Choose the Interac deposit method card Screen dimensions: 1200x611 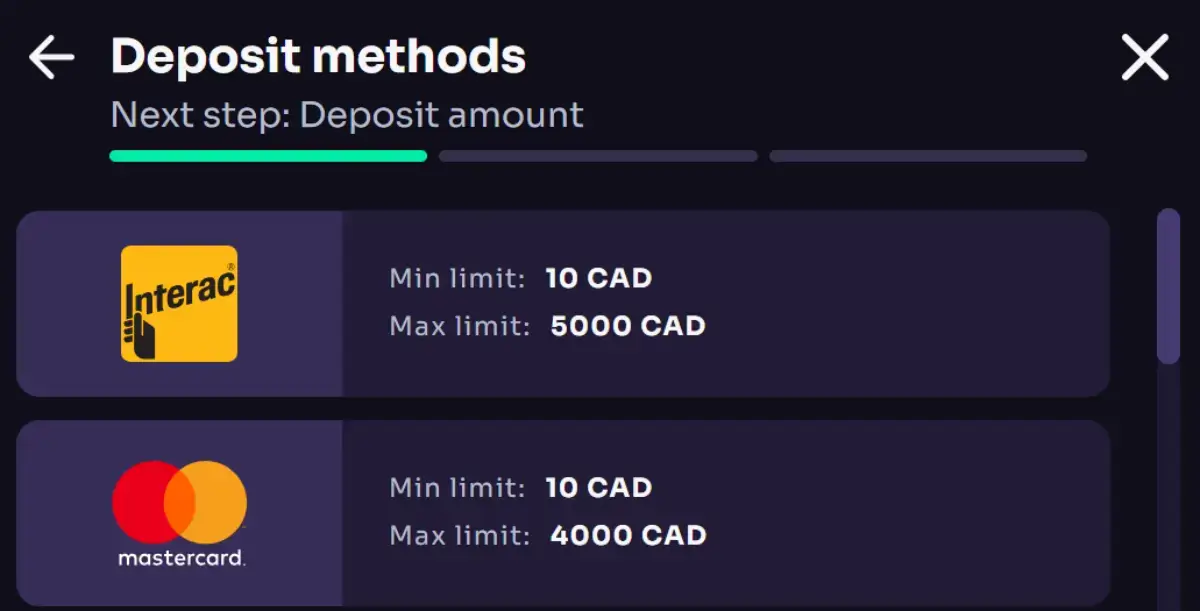tap(725, 303)
